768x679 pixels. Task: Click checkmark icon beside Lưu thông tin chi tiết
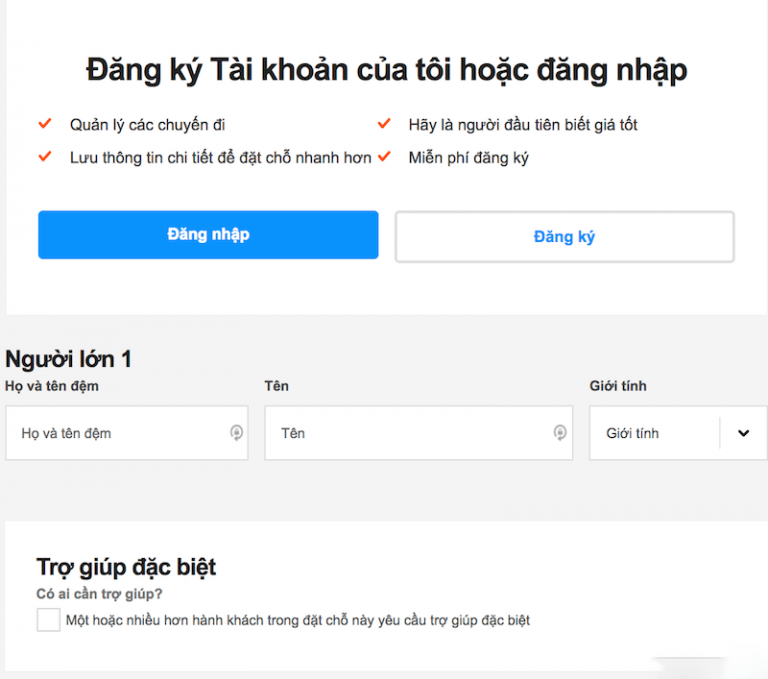(44, 157)
